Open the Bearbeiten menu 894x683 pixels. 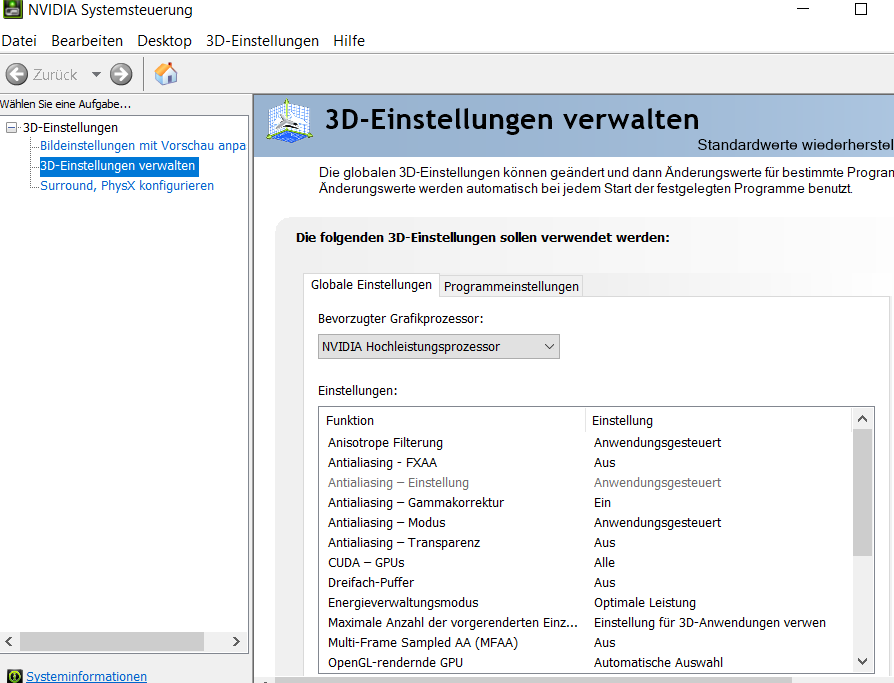(x=87, y=41)
